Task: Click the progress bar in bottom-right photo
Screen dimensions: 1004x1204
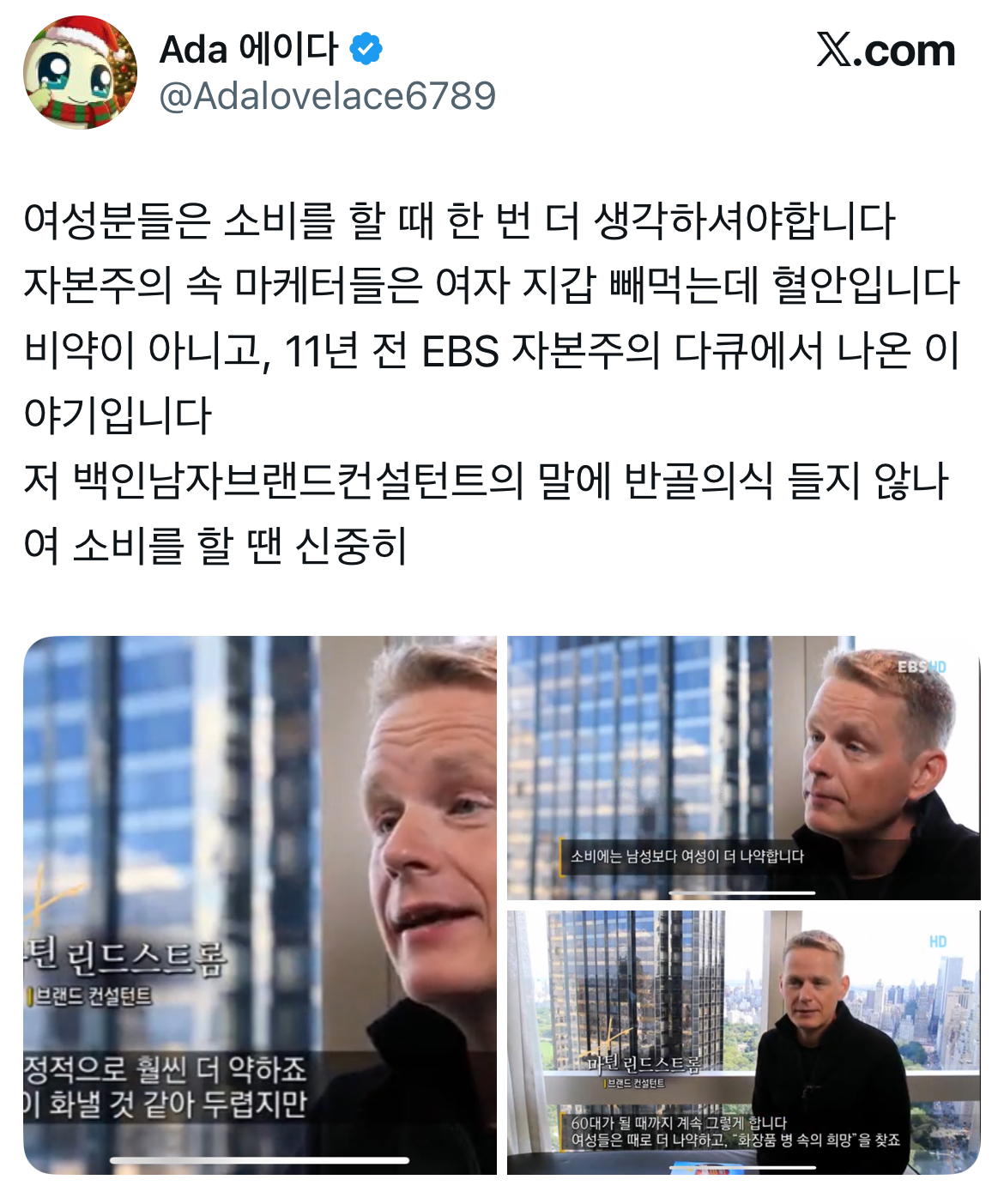Action: point(742,1167)
